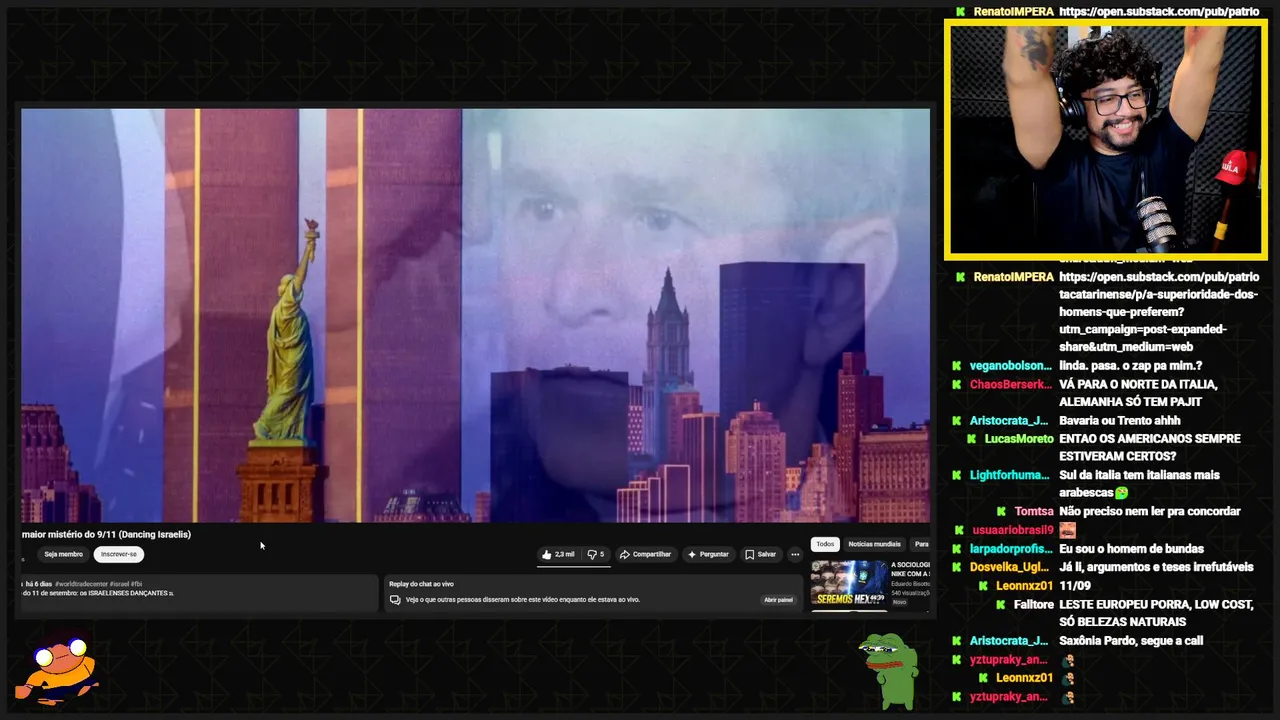Select the partially shown Para filter chip

point(921,544)
